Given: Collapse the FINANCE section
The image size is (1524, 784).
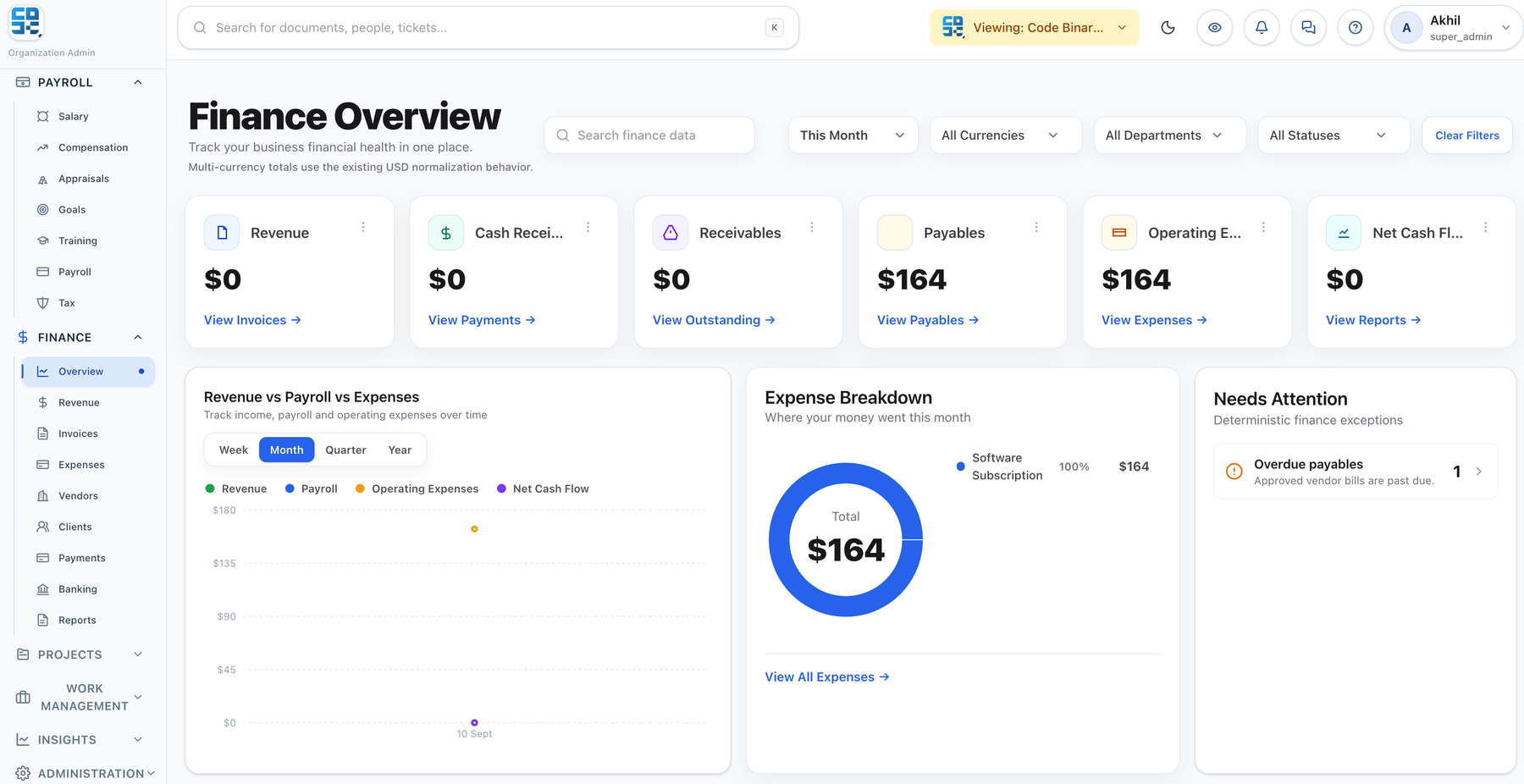Looking at the screenshot, I should 80,337.
